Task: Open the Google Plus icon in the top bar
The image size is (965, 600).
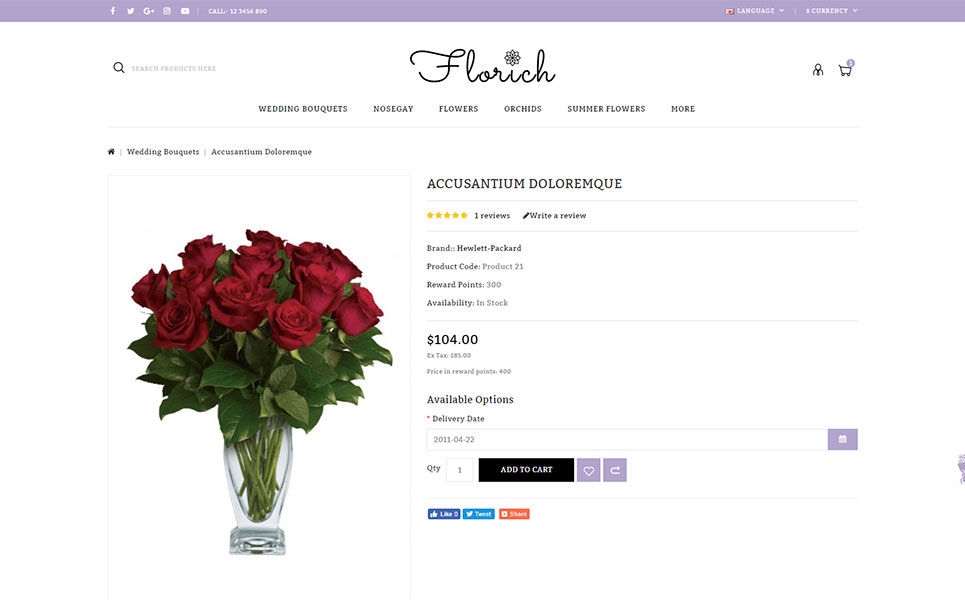Action: pos(149,11)
